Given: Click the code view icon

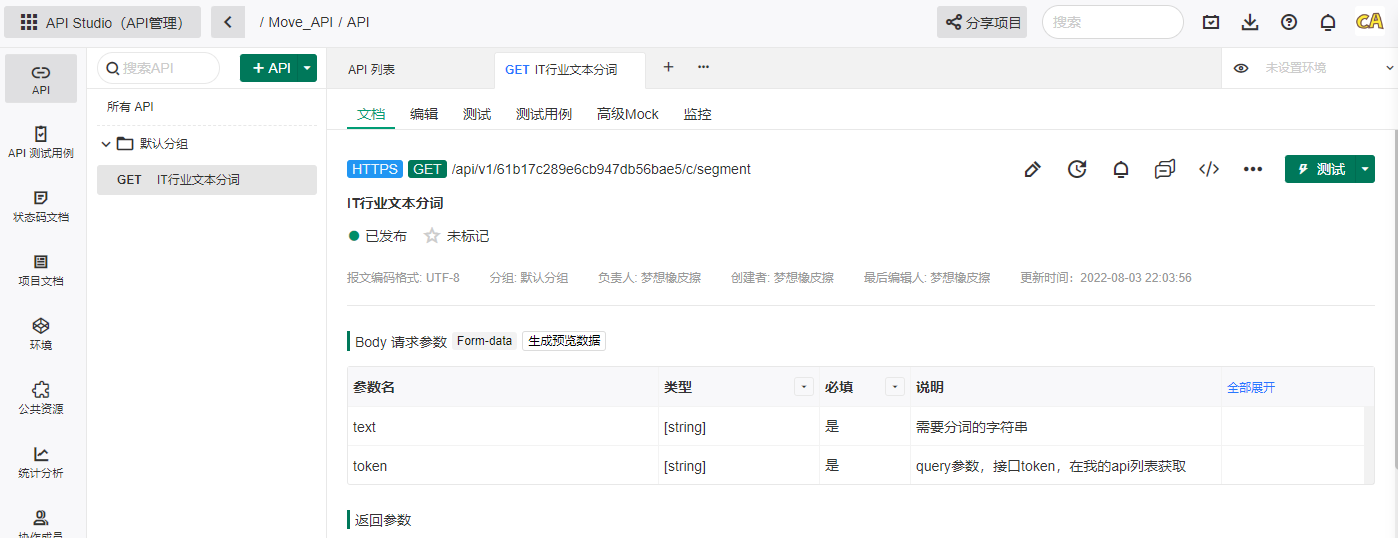Looking at the screenshot, I should click(x=1209, y=169).
